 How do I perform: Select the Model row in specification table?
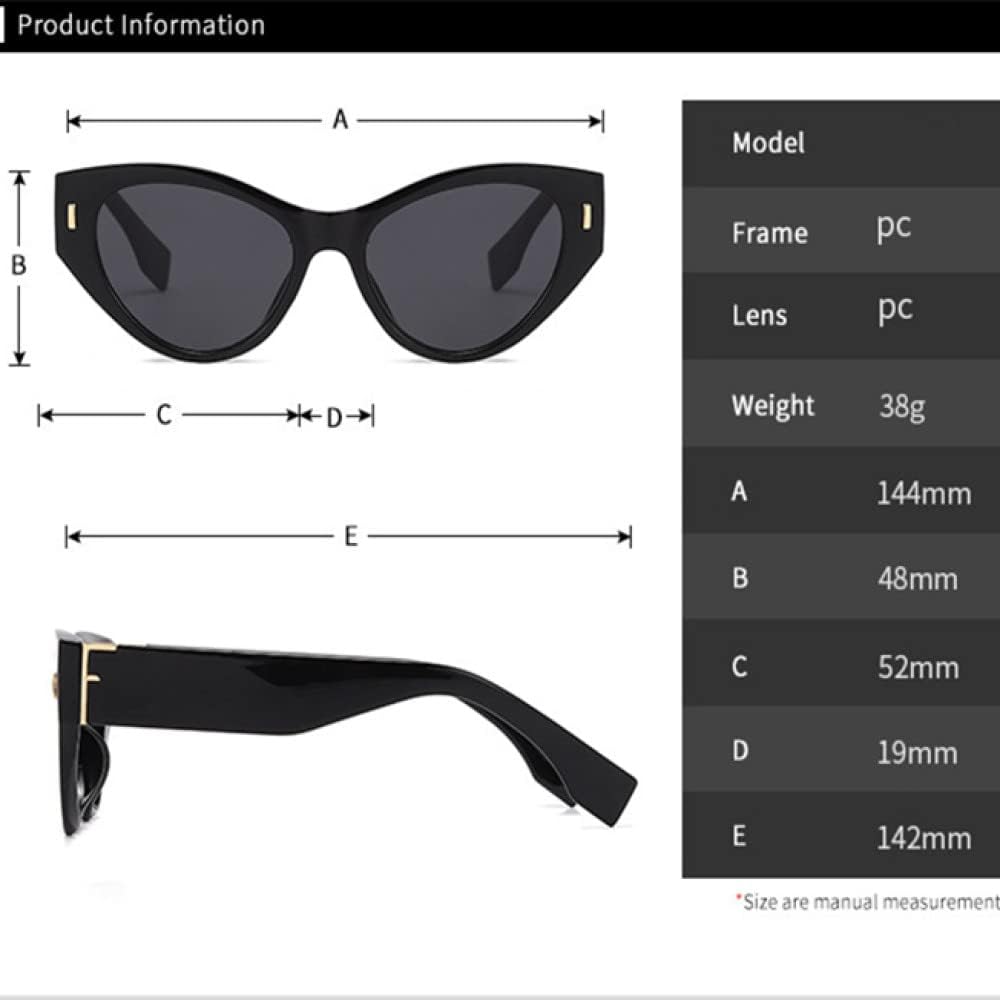[841, 143]
